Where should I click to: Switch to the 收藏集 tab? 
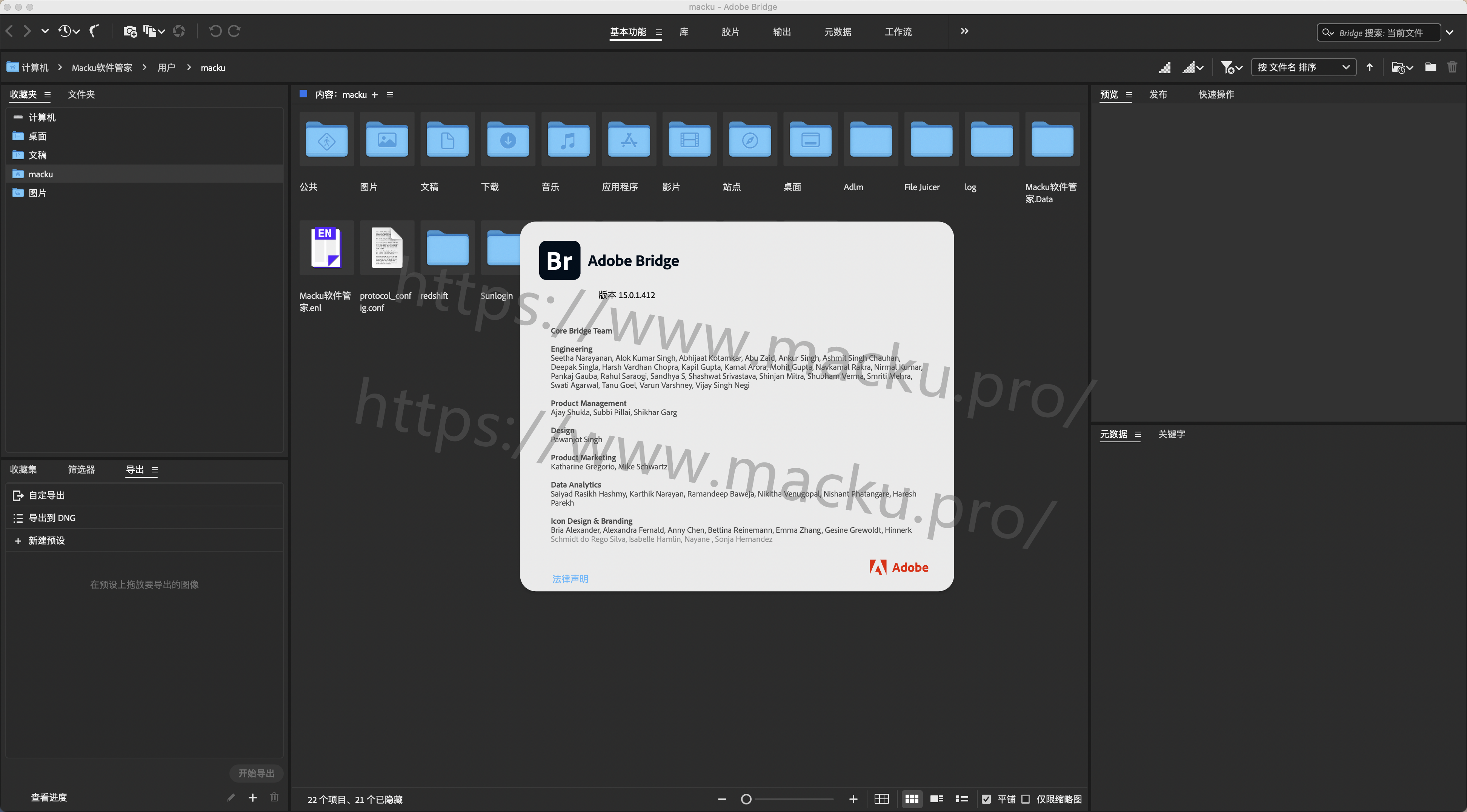(x=23, y=470)
